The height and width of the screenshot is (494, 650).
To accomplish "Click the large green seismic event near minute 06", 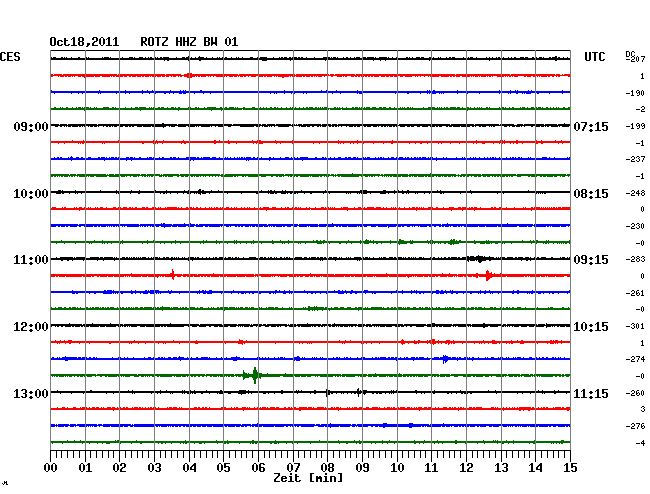I will pos(253,375).
